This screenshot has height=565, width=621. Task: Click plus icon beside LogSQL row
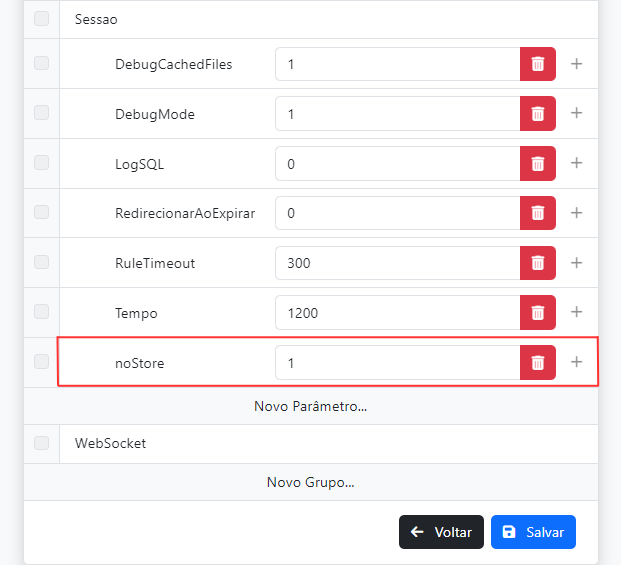tap(576, 163)
